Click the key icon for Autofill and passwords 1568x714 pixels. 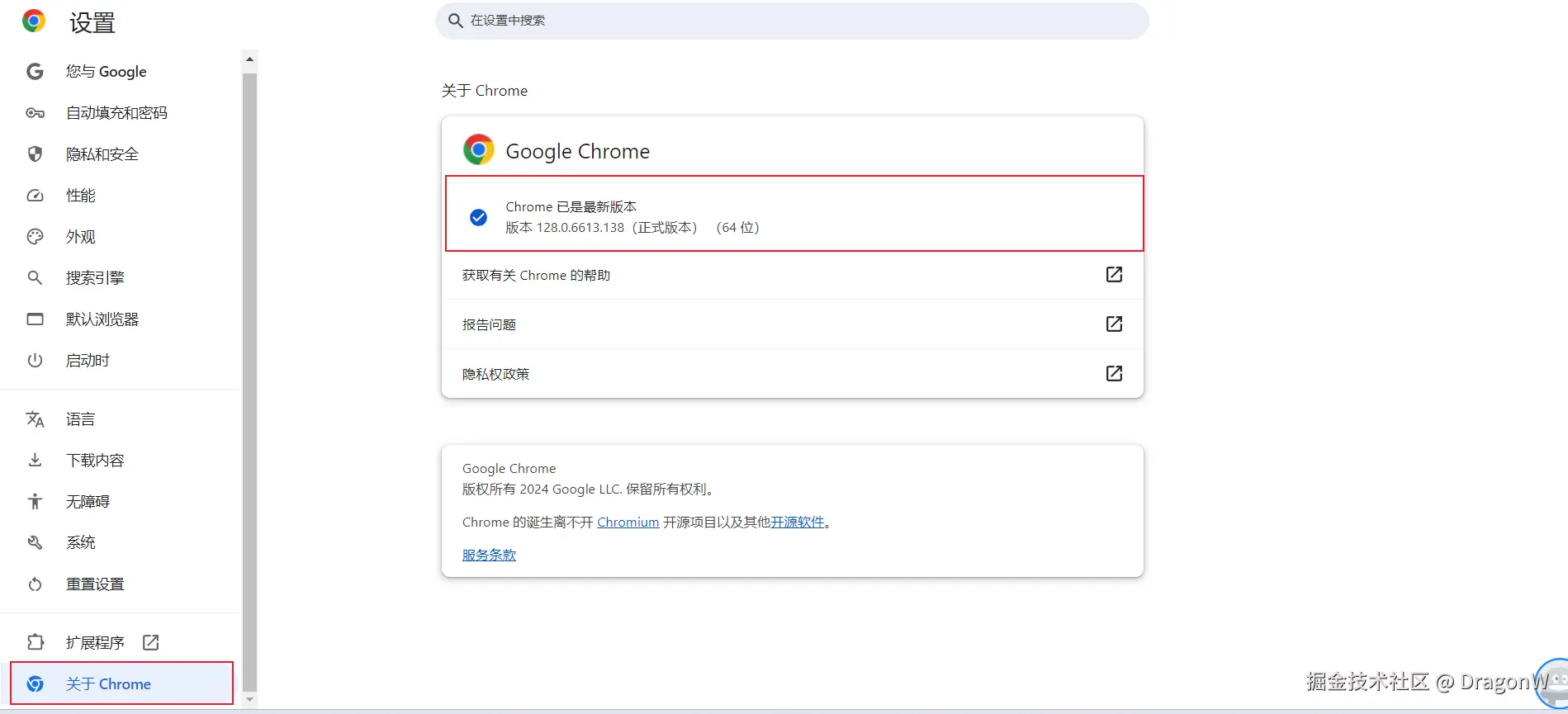(x=35, y=113)
